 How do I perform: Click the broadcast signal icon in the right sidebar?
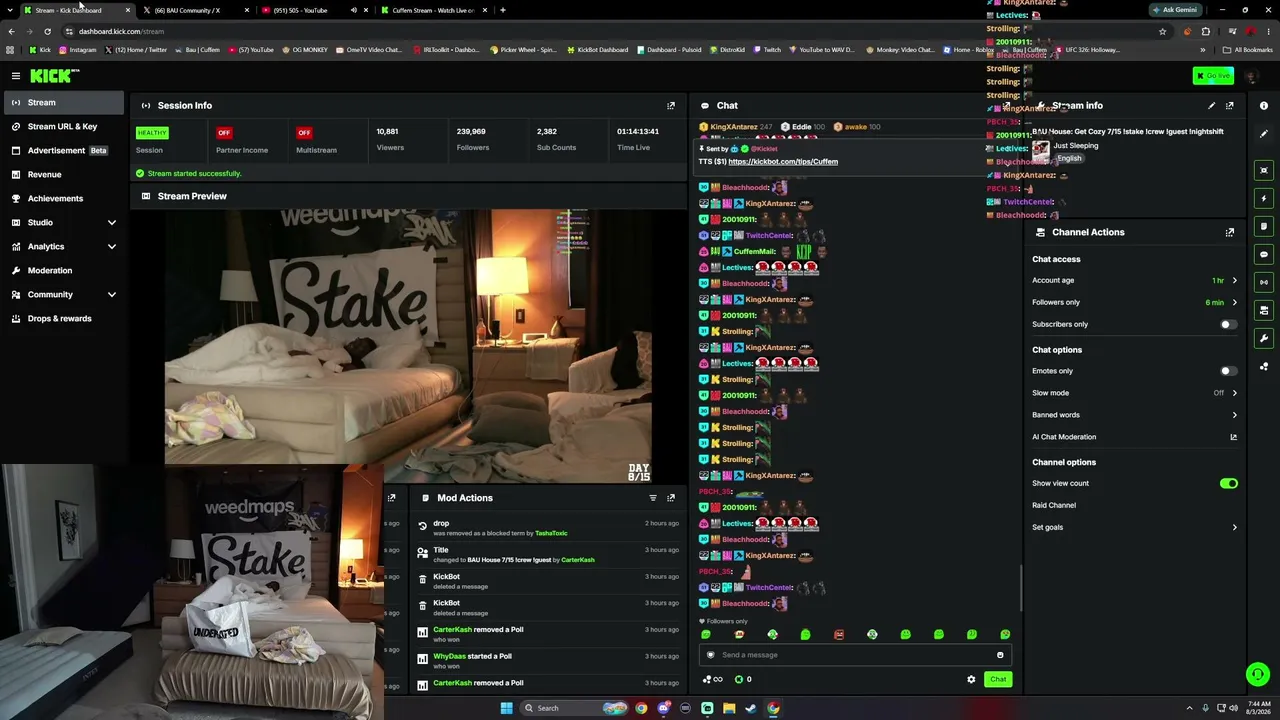click(1264, 282)
